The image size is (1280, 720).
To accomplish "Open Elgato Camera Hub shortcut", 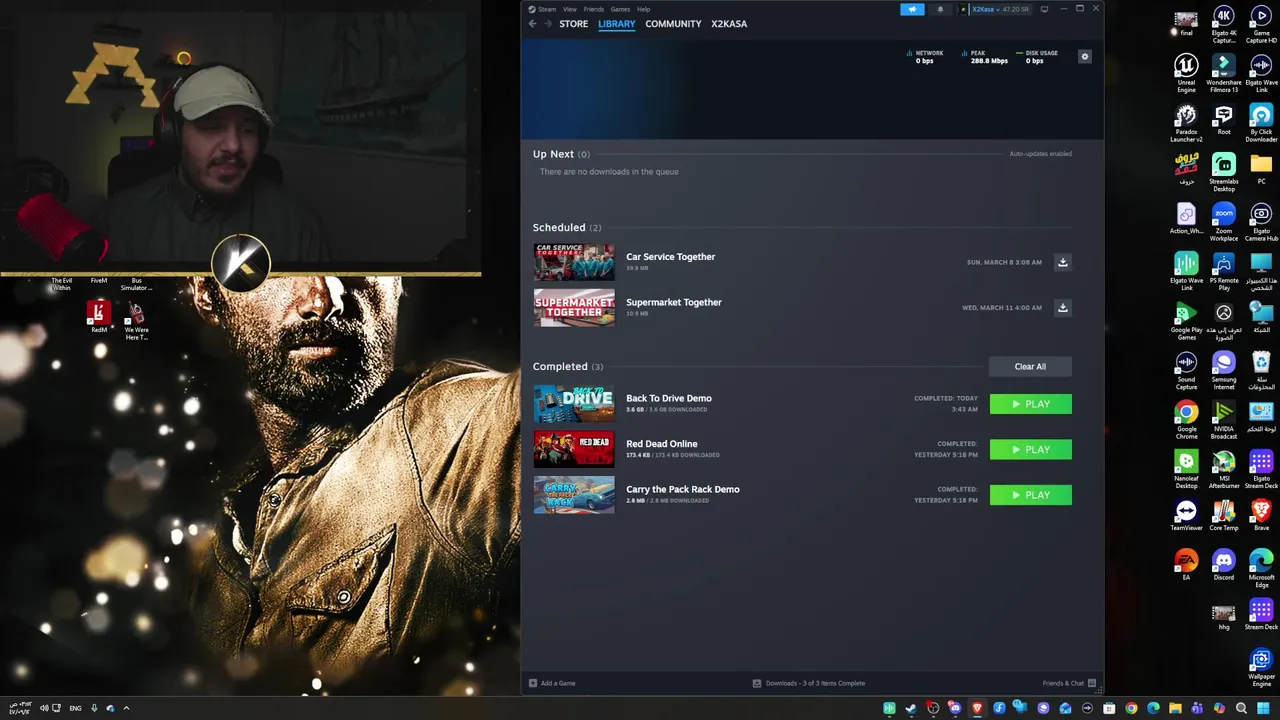I will (x=1261, y=222).
